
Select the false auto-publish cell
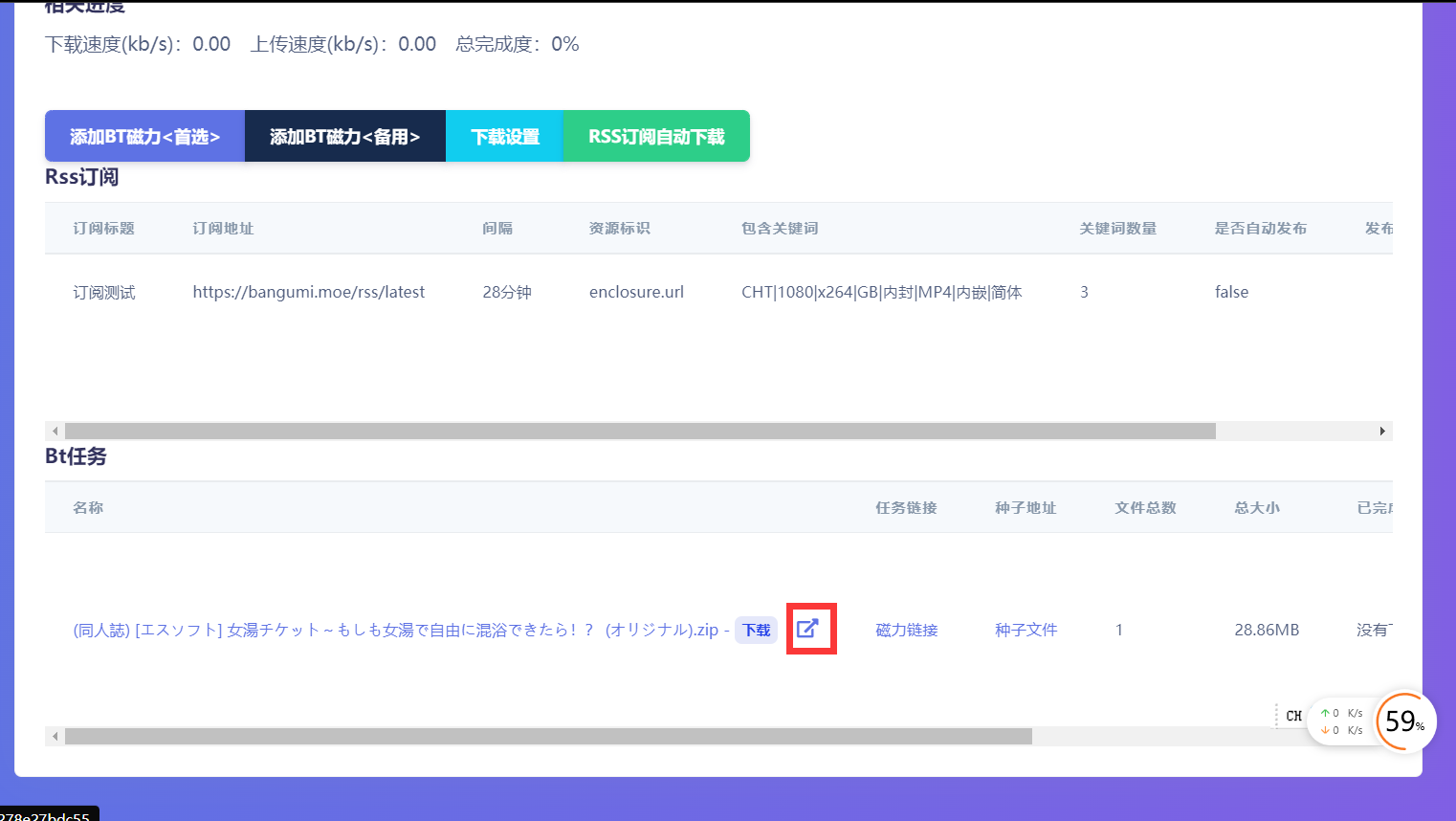pos(1231,292)
